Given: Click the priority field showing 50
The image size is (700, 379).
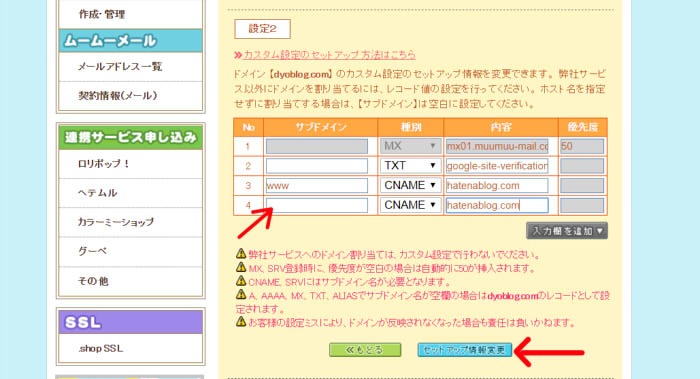Looking at the screenshot, I should [582, 146].
